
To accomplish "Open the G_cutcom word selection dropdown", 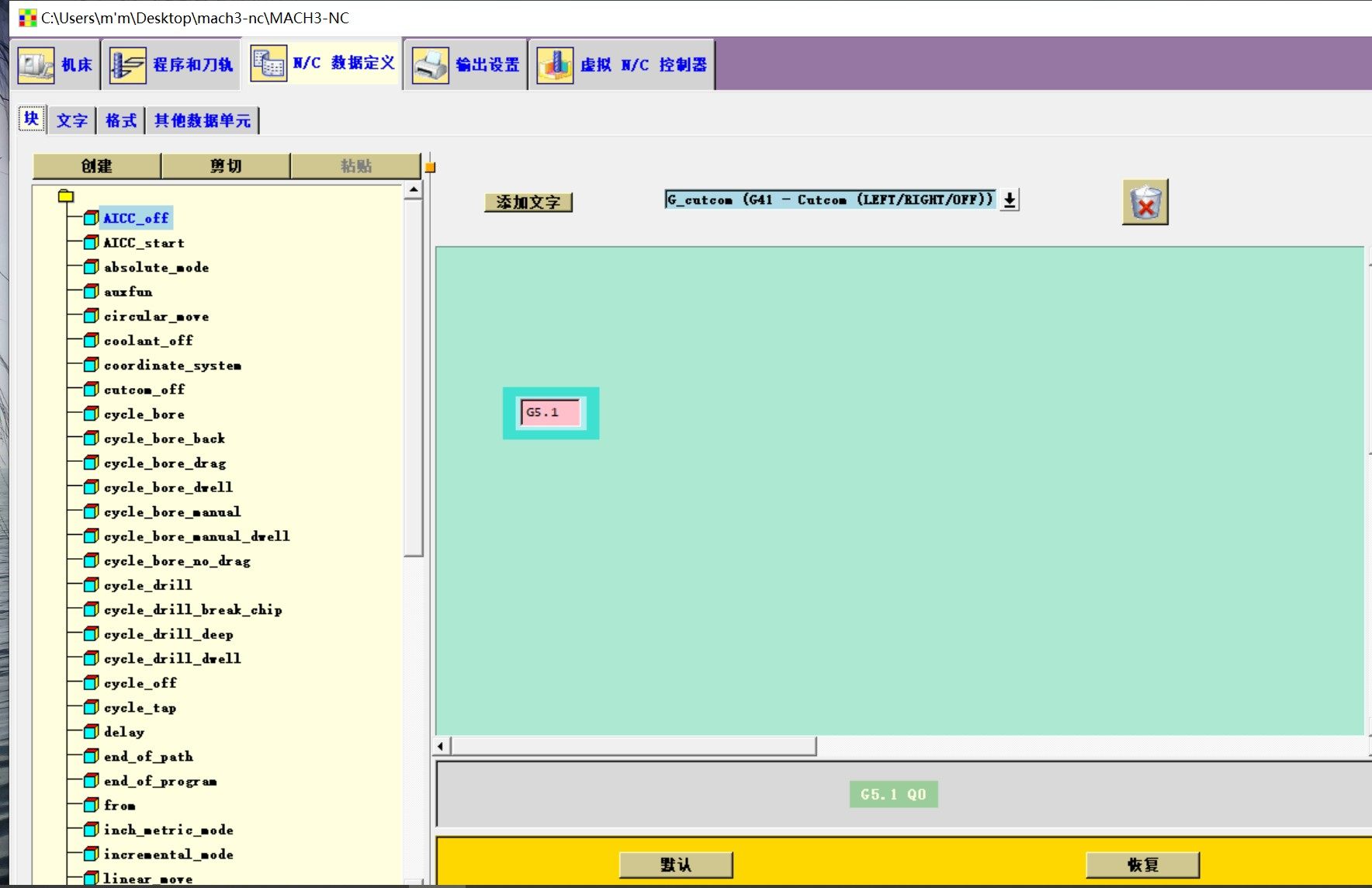I will (1009, 200).
